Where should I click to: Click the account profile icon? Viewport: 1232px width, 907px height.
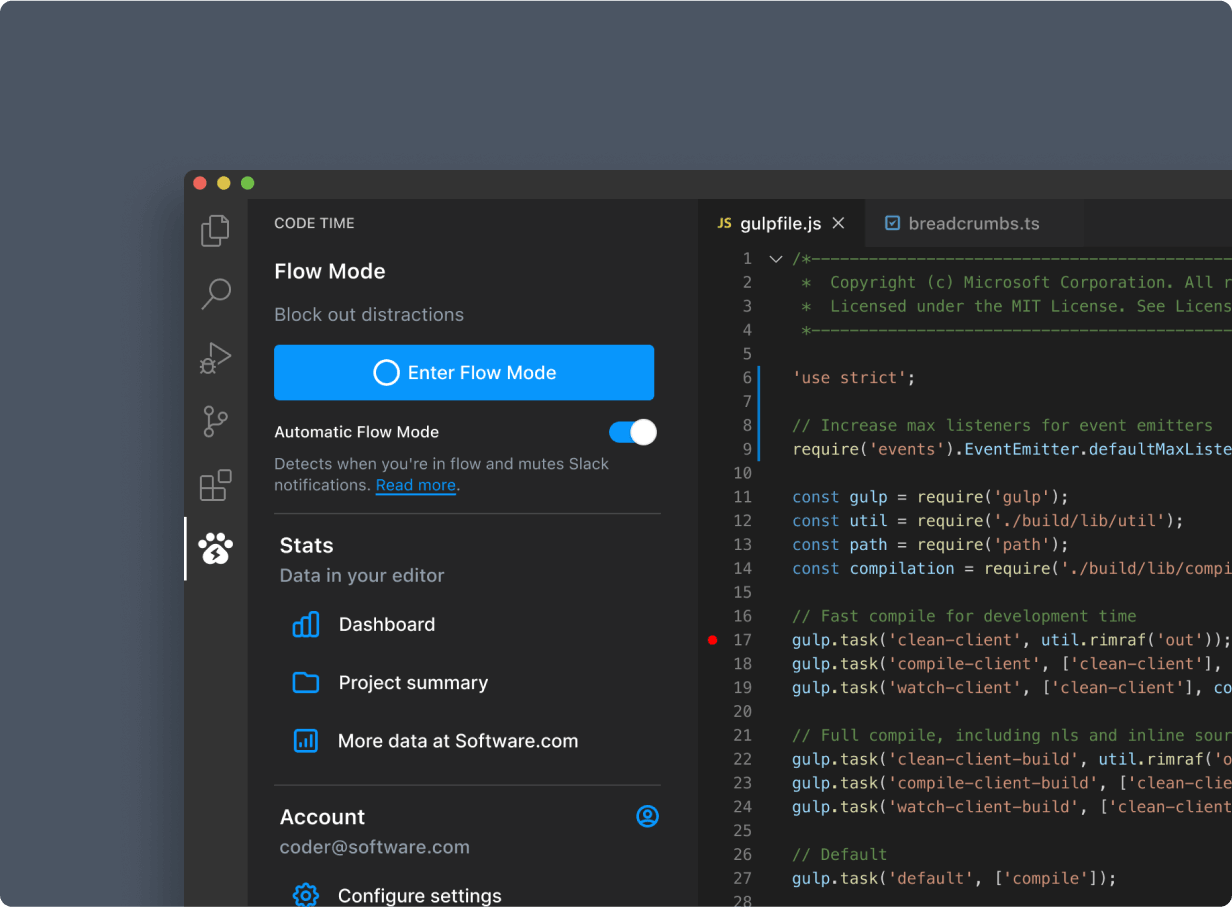click(x=648, y=817)
